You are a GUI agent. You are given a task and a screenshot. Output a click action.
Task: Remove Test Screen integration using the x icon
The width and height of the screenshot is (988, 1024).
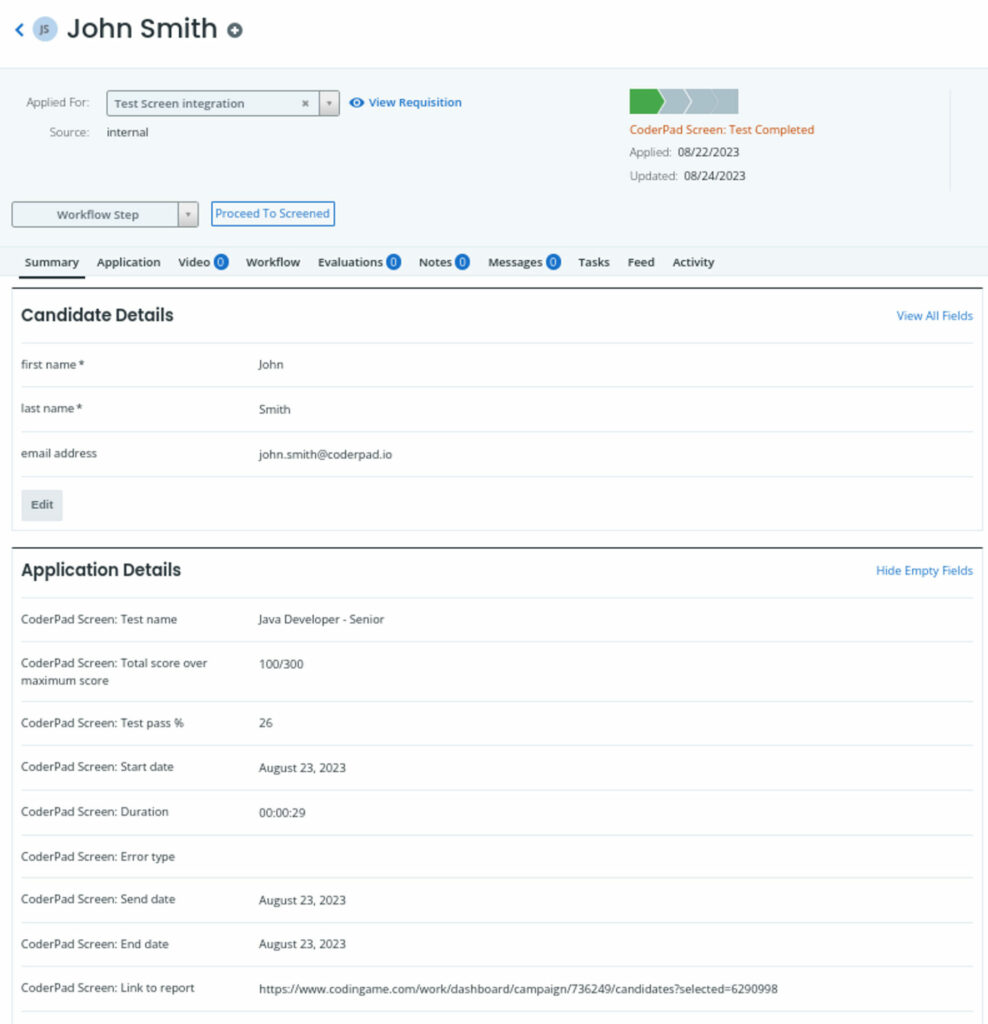pyautogui.click(x=307, y=103)
